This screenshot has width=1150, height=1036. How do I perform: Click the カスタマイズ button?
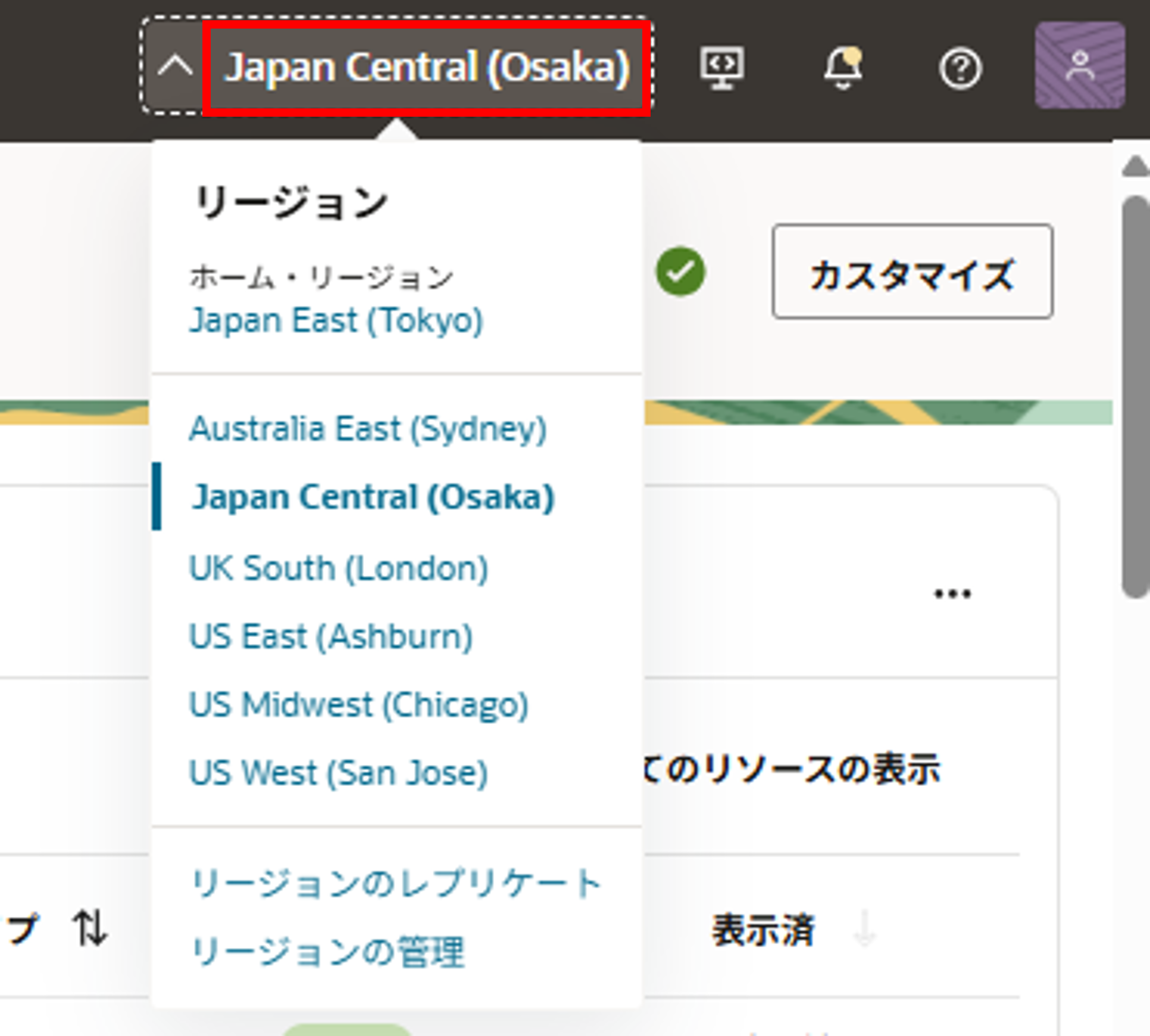[912, 272]
